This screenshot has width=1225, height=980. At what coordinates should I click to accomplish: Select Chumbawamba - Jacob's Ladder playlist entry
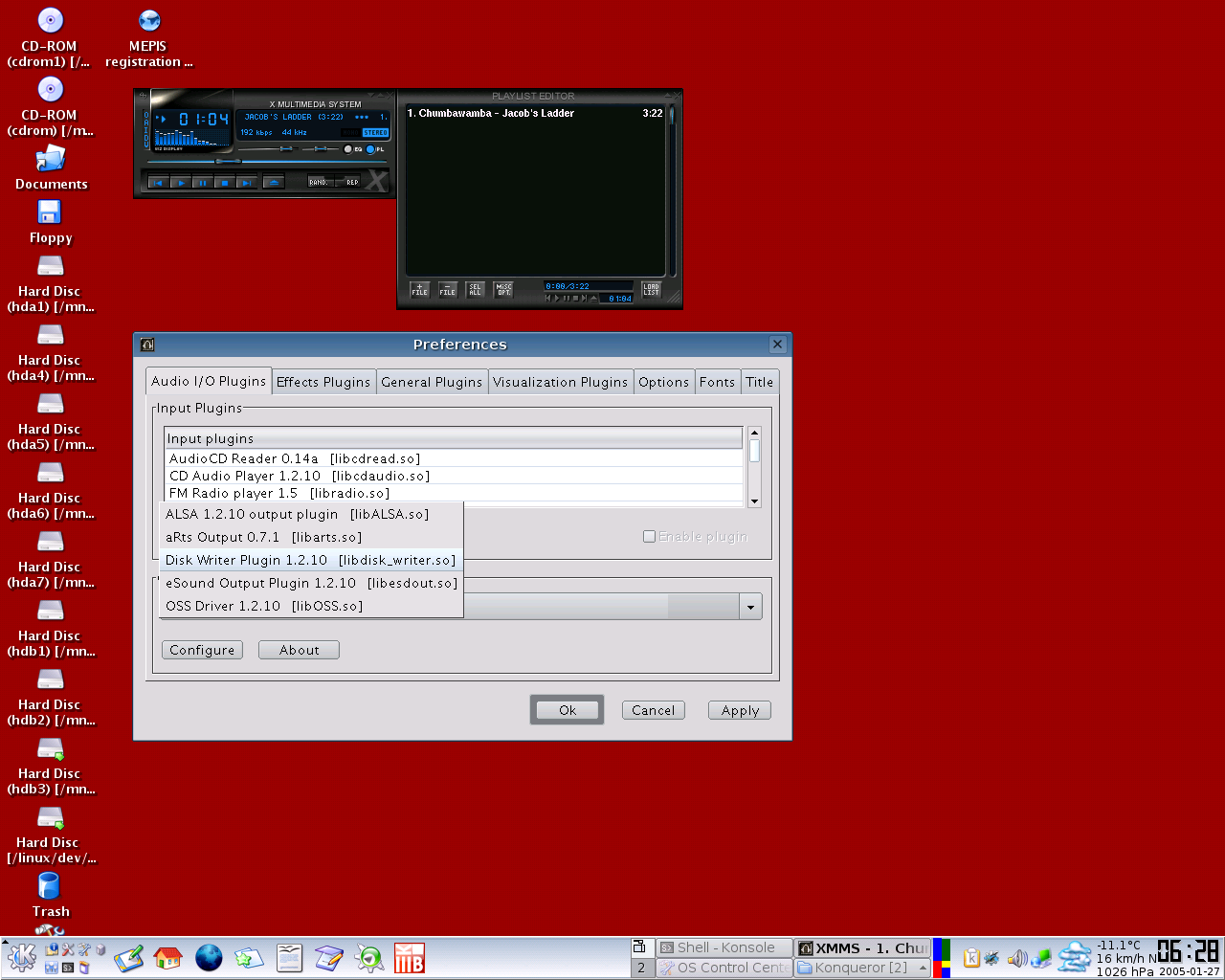[x=535, y=113]
